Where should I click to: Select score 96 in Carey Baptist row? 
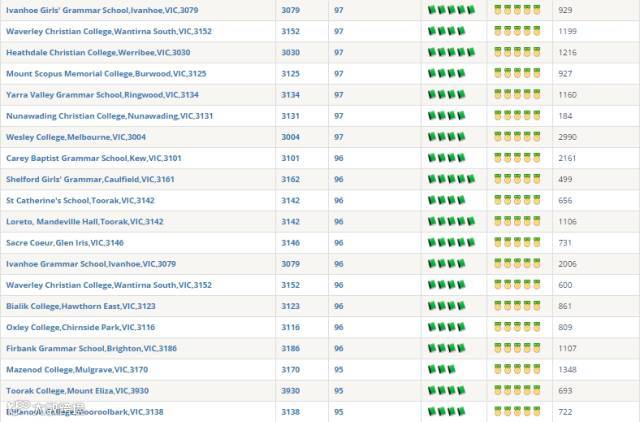(x=339, y=158)
